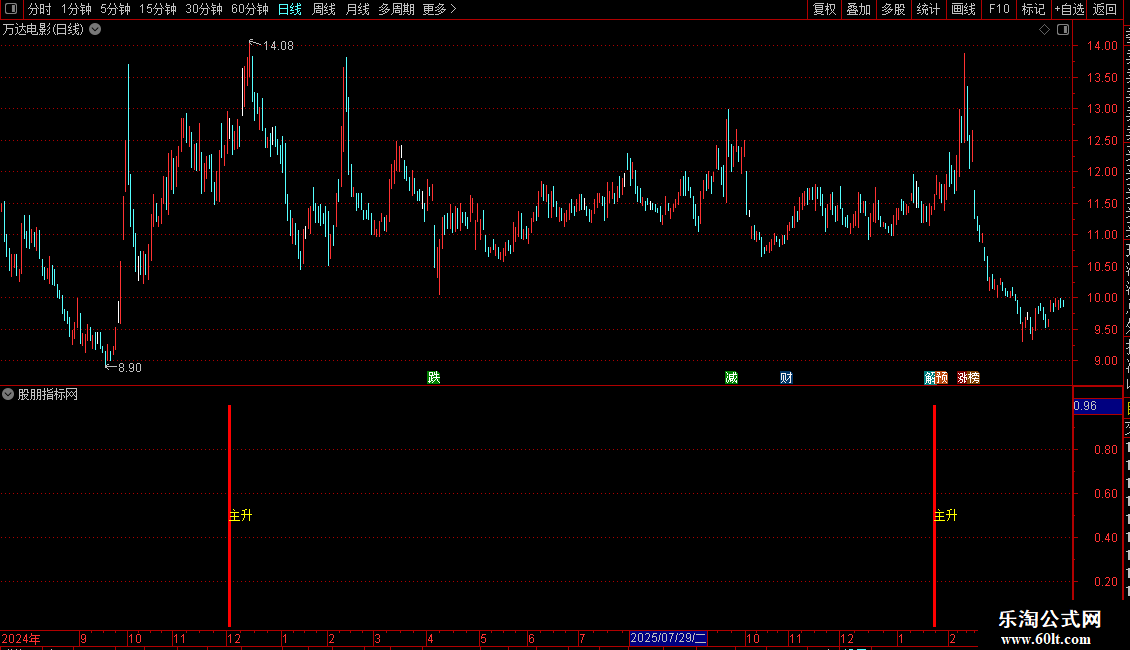Add stock with +自选 button
This screenshot has height=650, width=1130.
1069,9
